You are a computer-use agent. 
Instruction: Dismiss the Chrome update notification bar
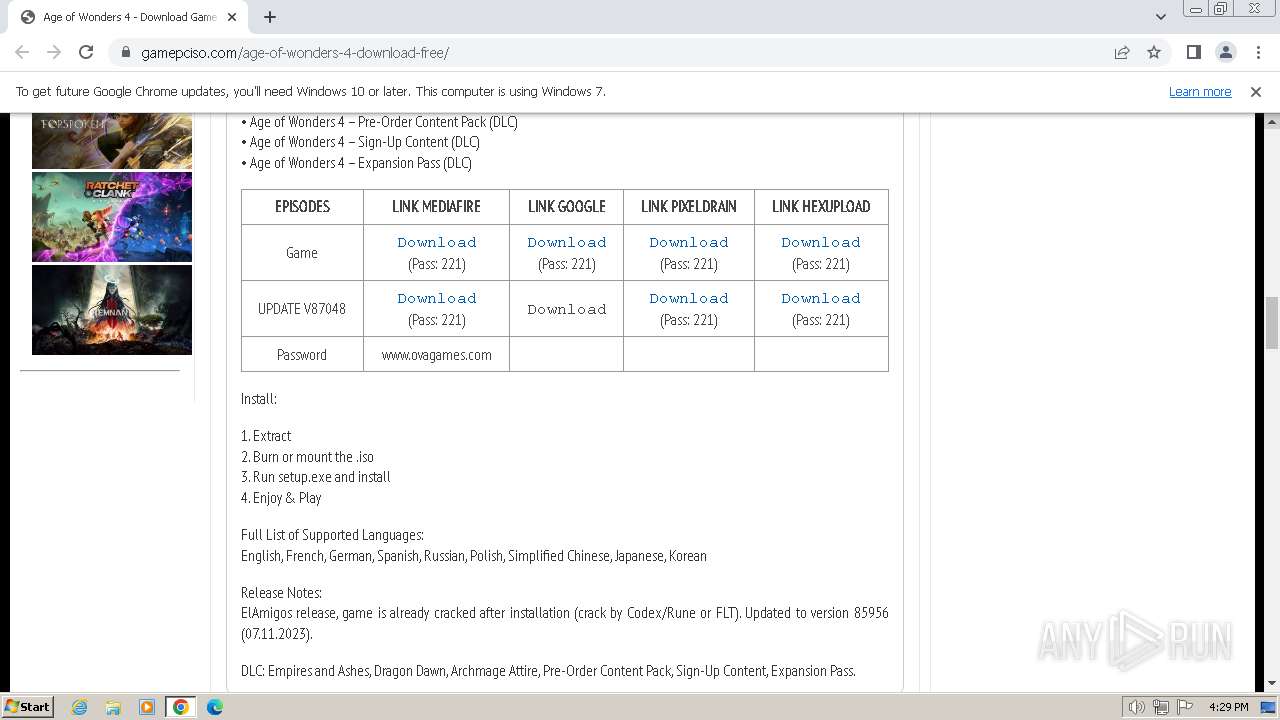[1256, 91]
